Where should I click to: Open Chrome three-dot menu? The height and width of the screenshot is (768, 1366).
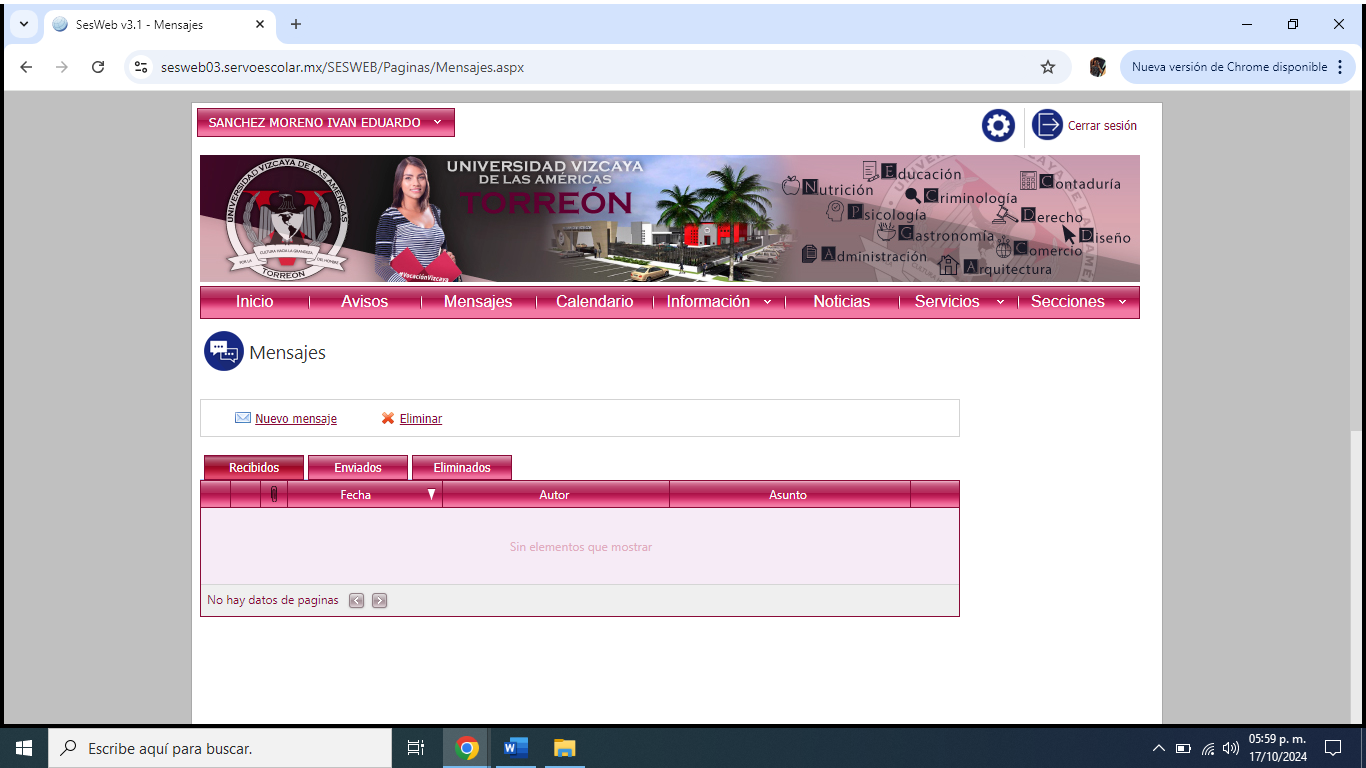click(x=1340, y=67)
